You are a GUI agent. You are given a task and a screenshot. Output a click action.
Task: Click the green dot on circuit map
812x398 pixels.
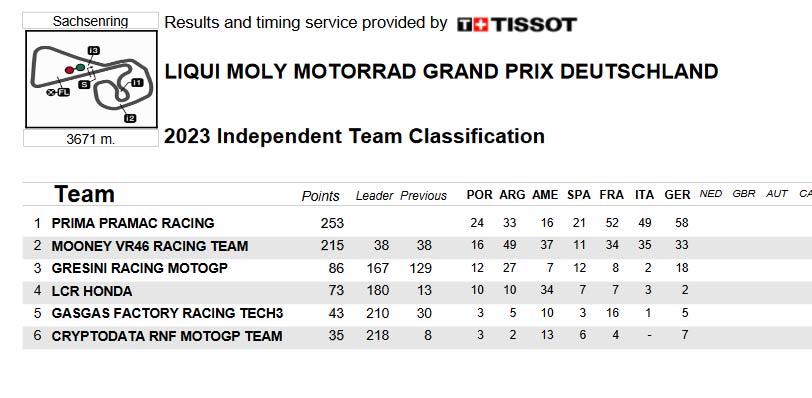point(80,67)
